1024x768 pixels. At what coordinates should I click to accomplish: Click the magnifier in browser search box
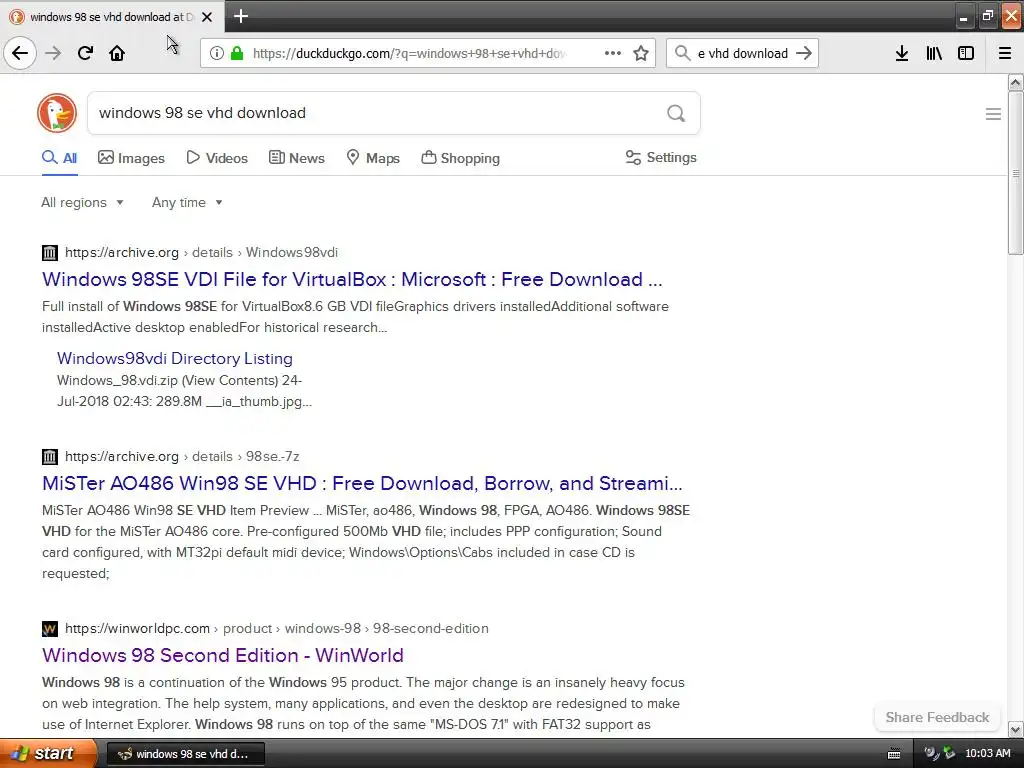click(x=682, y=53)
